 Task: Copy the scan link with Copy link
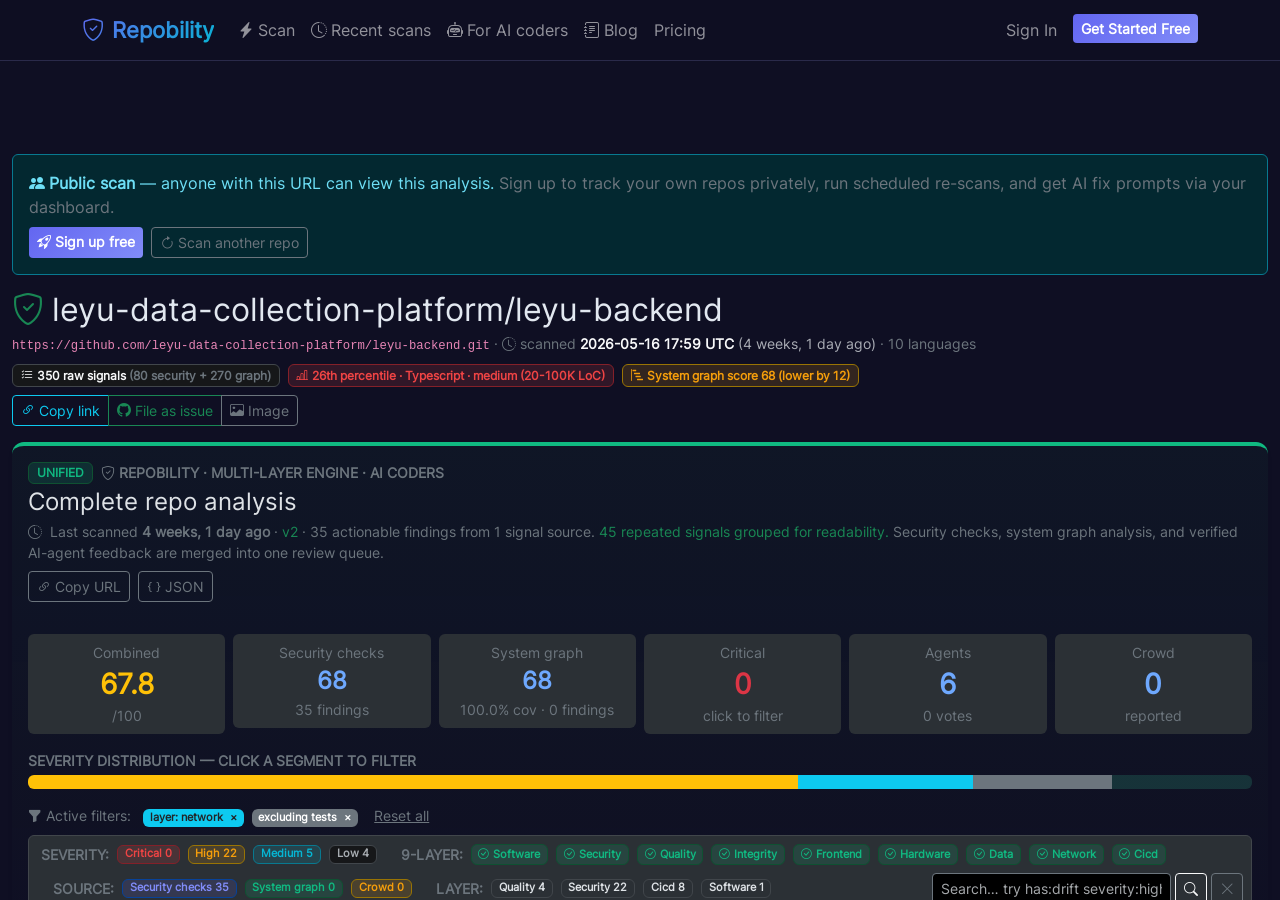pos(60,410)
